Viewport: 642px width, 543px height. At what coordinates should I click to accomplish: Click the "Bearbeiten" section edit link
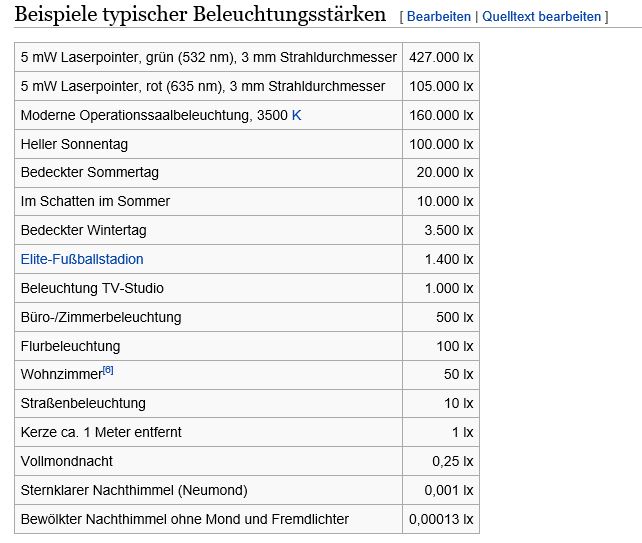(439, 17)
